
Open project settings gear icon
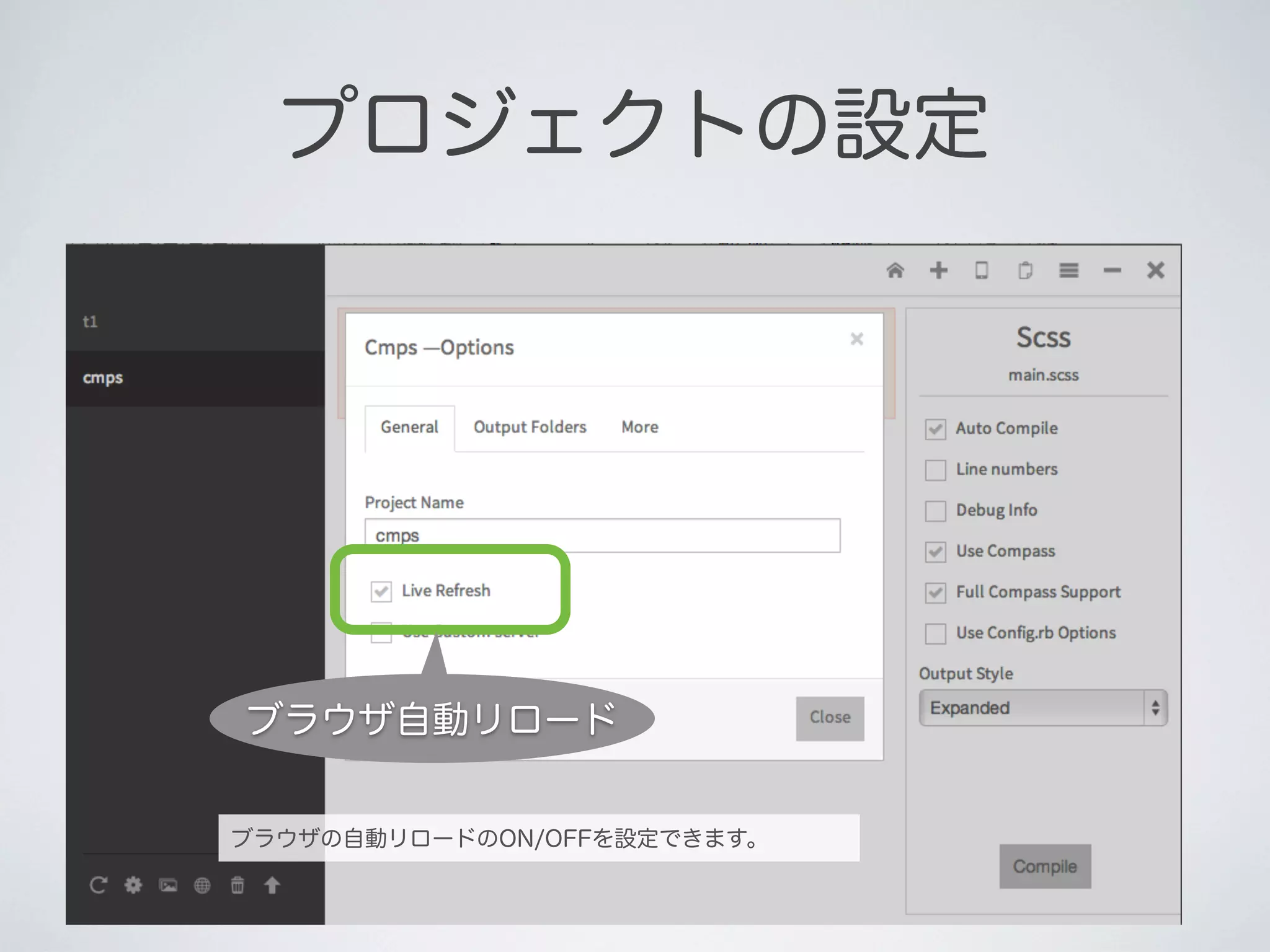pyautogui.click(x=133, y=885)
